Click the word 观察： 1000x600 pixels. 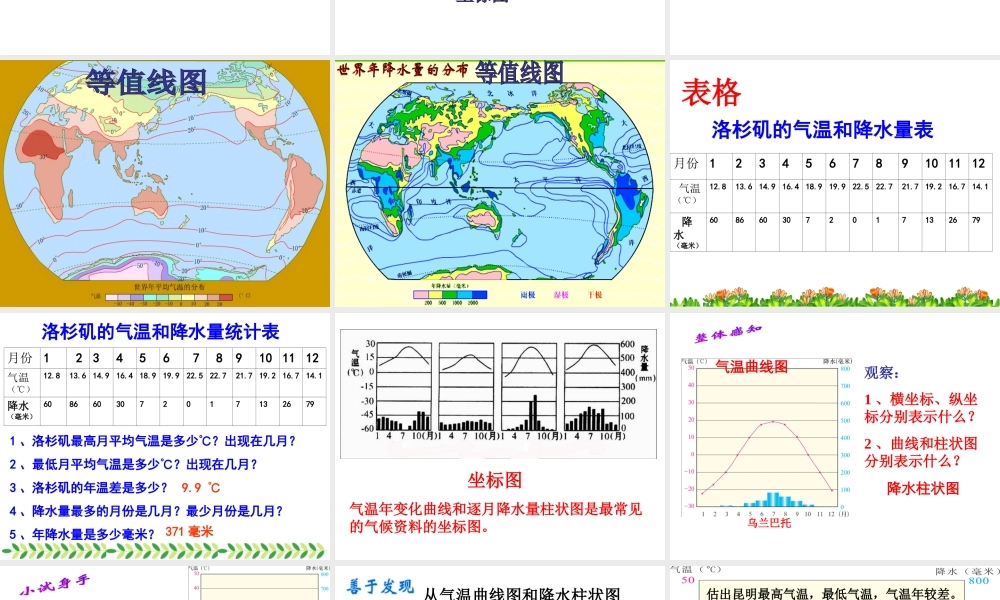click(x=881, y=373)
